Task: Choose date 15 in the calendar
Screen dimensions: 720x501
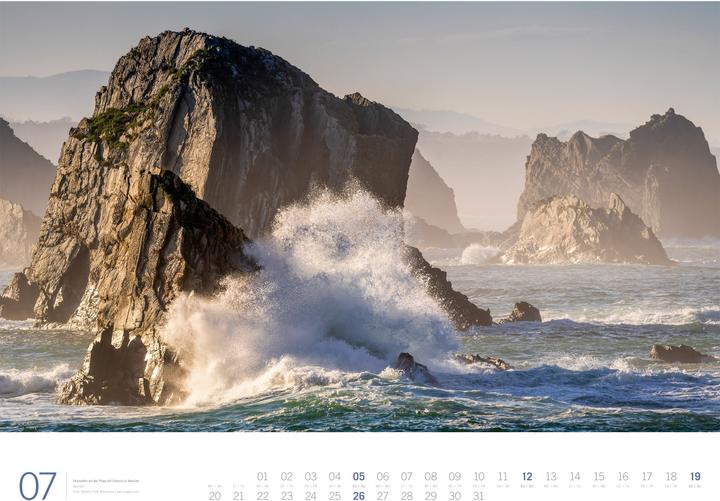Action: coord(599,477)
